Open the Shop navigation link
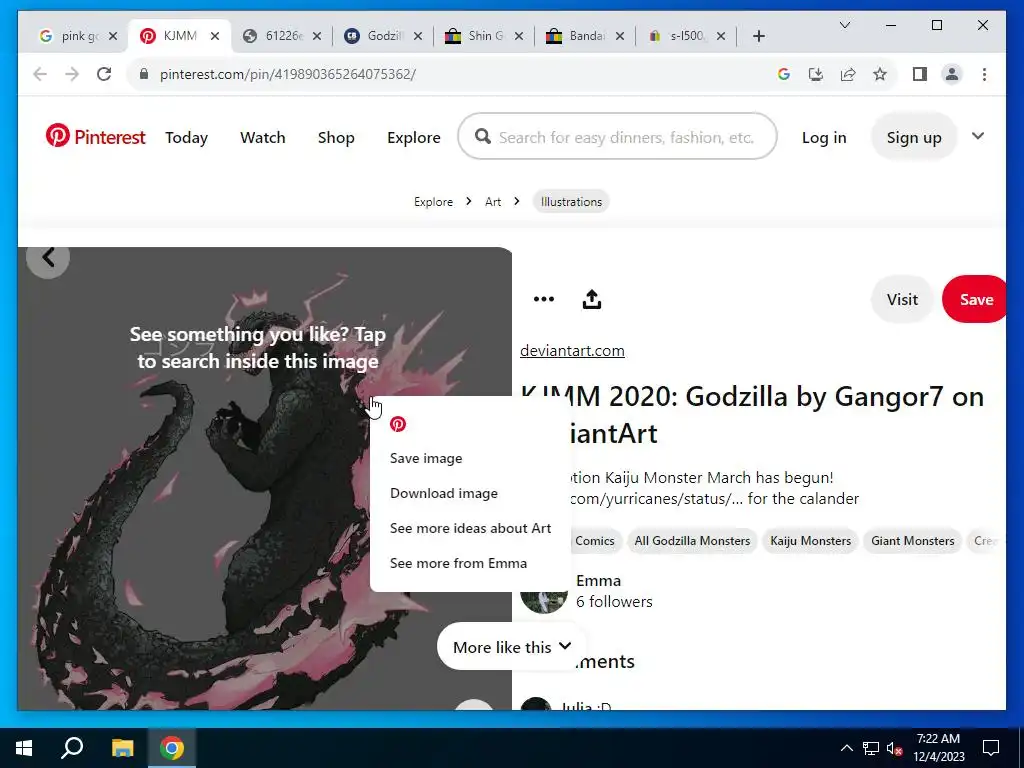 (336, 137)
